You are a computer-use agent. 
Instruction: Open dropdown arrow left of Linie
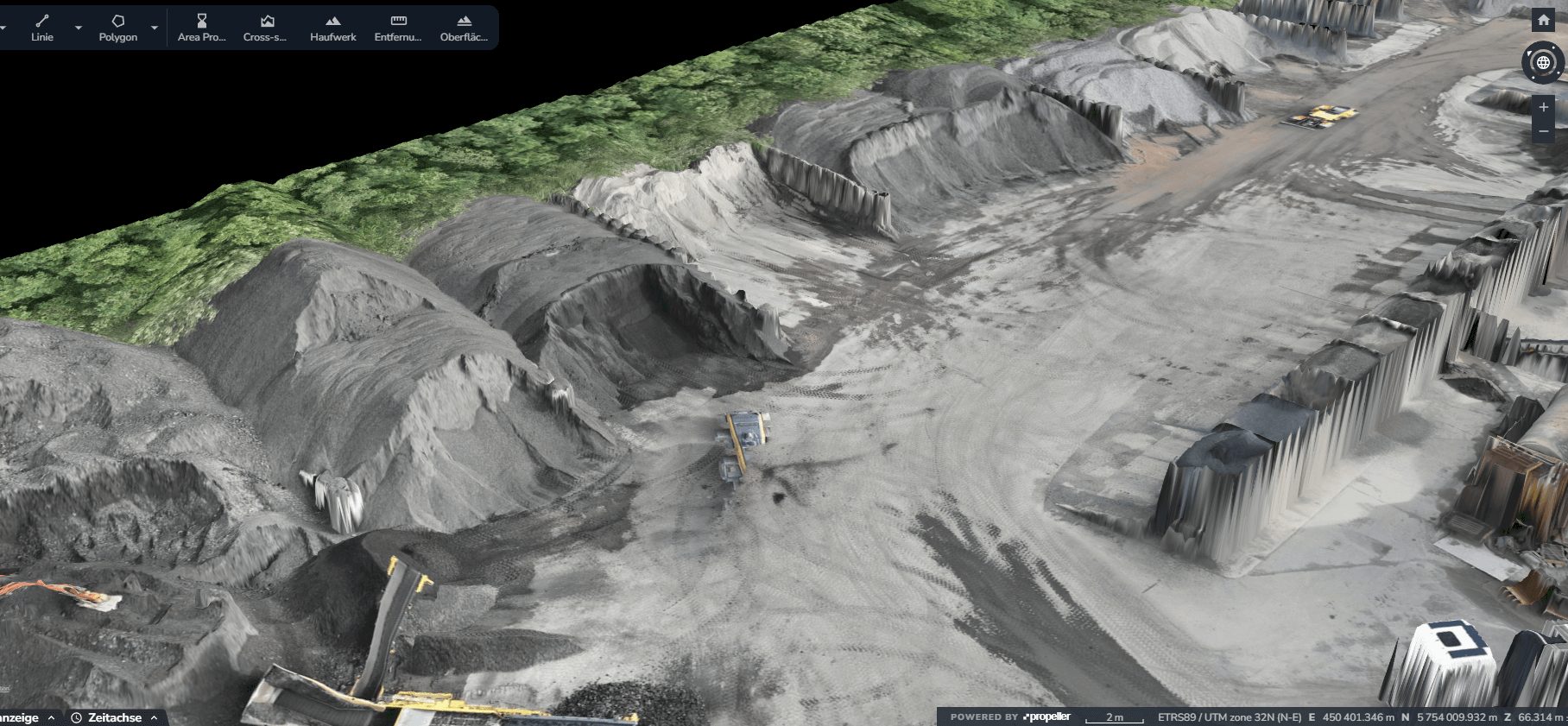3,28
